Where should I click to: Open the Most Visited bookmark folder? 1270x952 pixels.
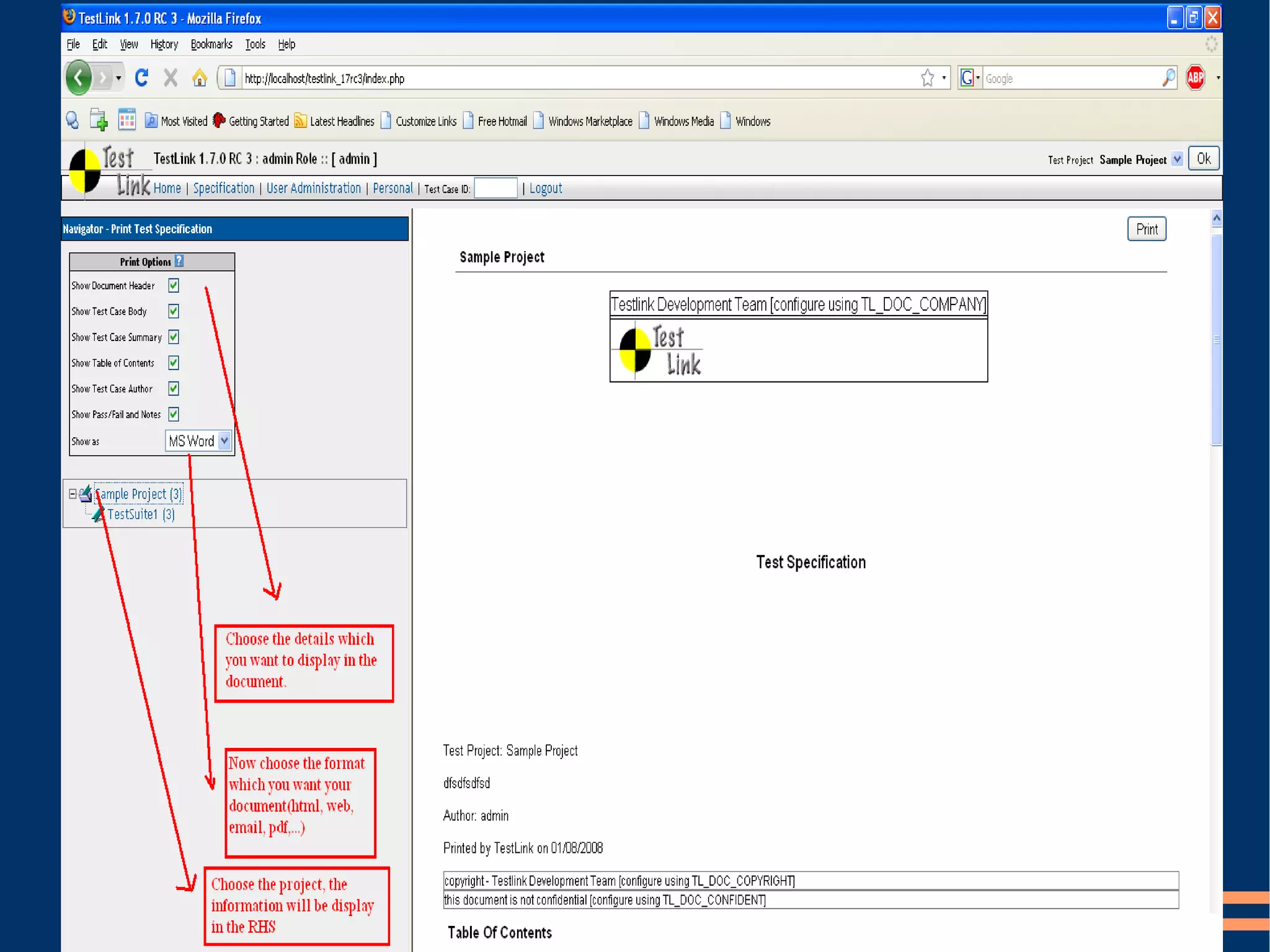tap(176, 121)
